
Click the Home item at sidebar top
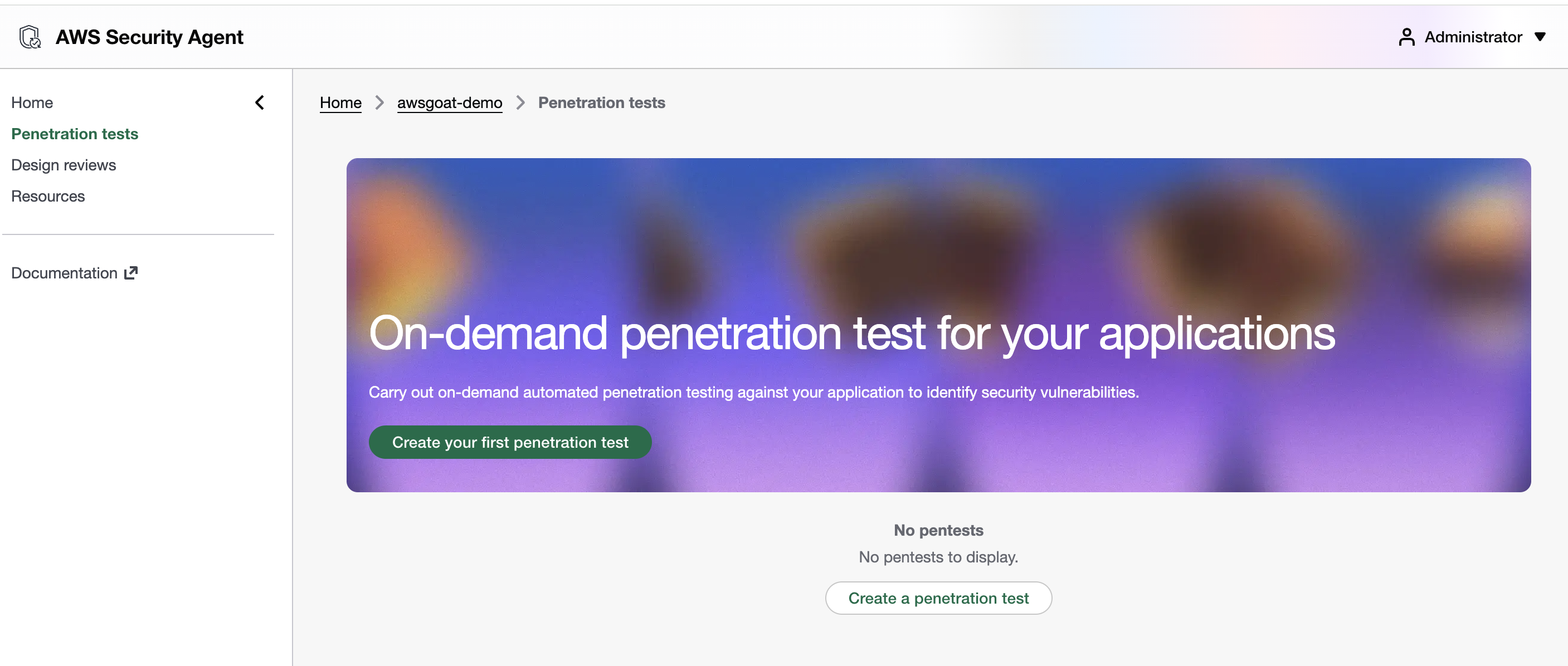(x=32, y=102)
